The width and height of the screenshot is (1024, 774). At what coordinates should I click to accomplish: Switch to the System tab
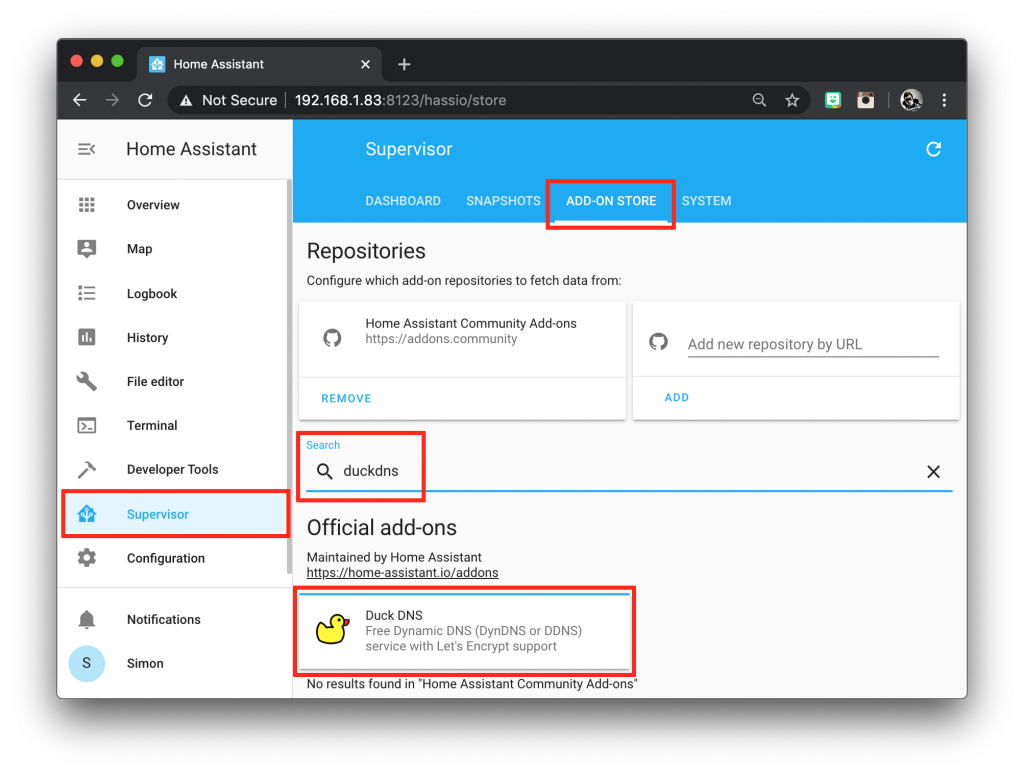click(706, 201)
